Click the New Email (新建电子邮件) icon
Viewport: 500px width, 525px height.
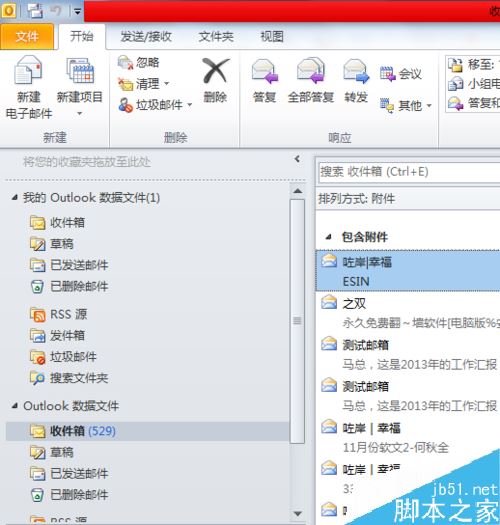click(28, 70)
